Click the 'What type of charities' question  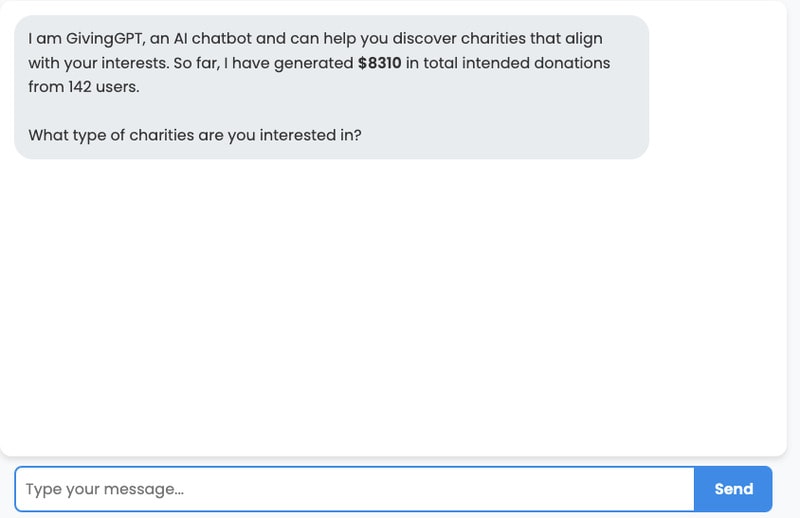pyautogui.click(x=194, y=135)
